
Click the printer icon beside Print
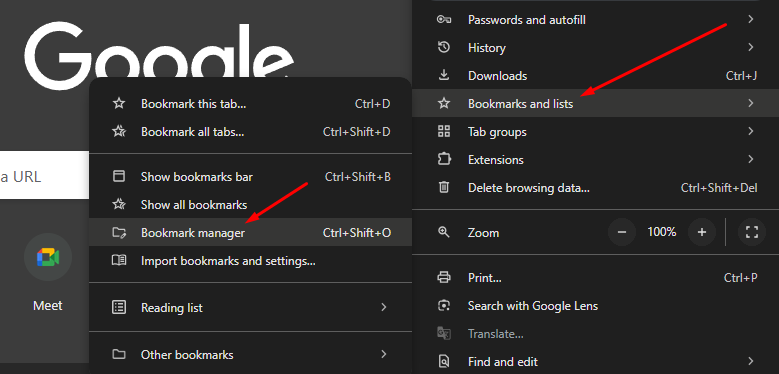443,277
